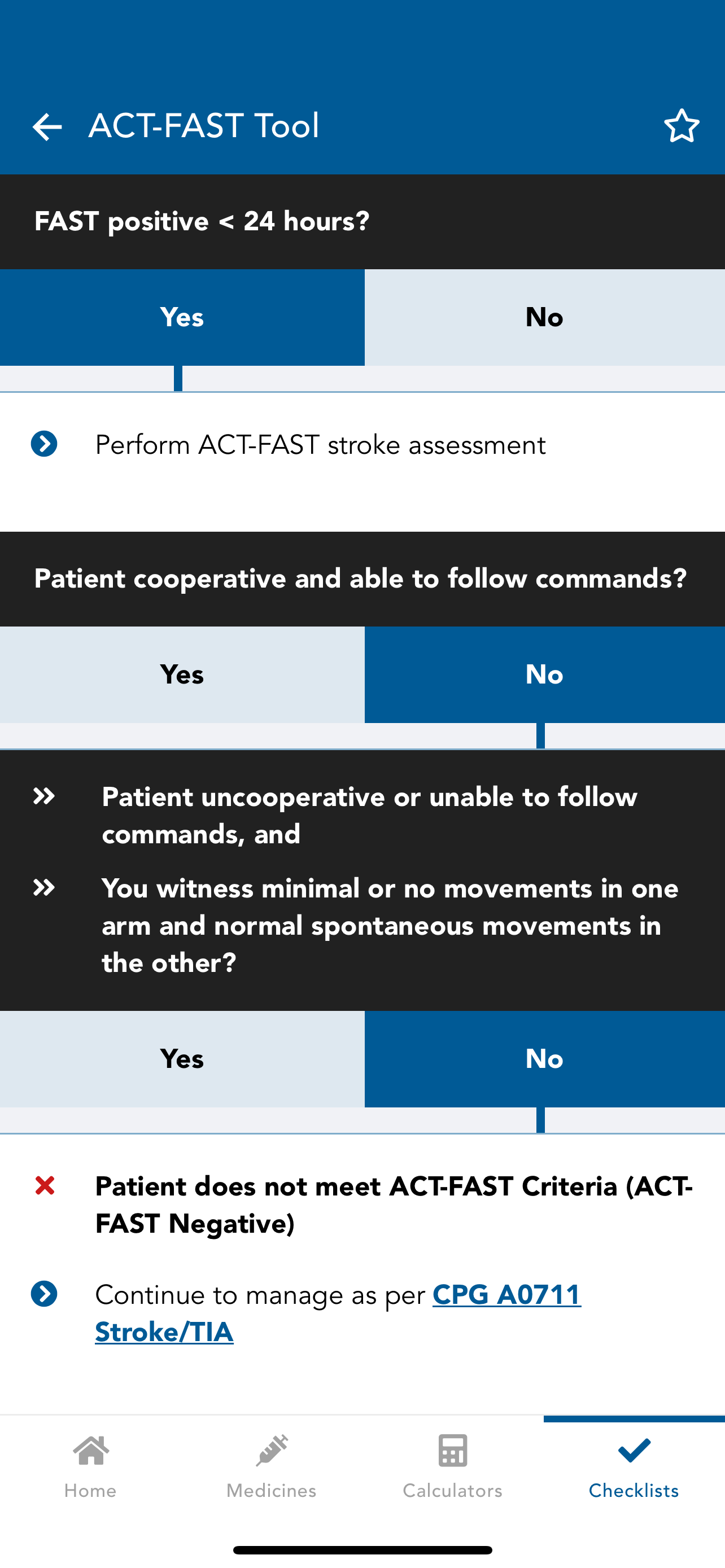Open the CPG A0711 Stroke/TIA link
The image size is (725, 1568).
pyautogui.click(x=338, y=1313)
